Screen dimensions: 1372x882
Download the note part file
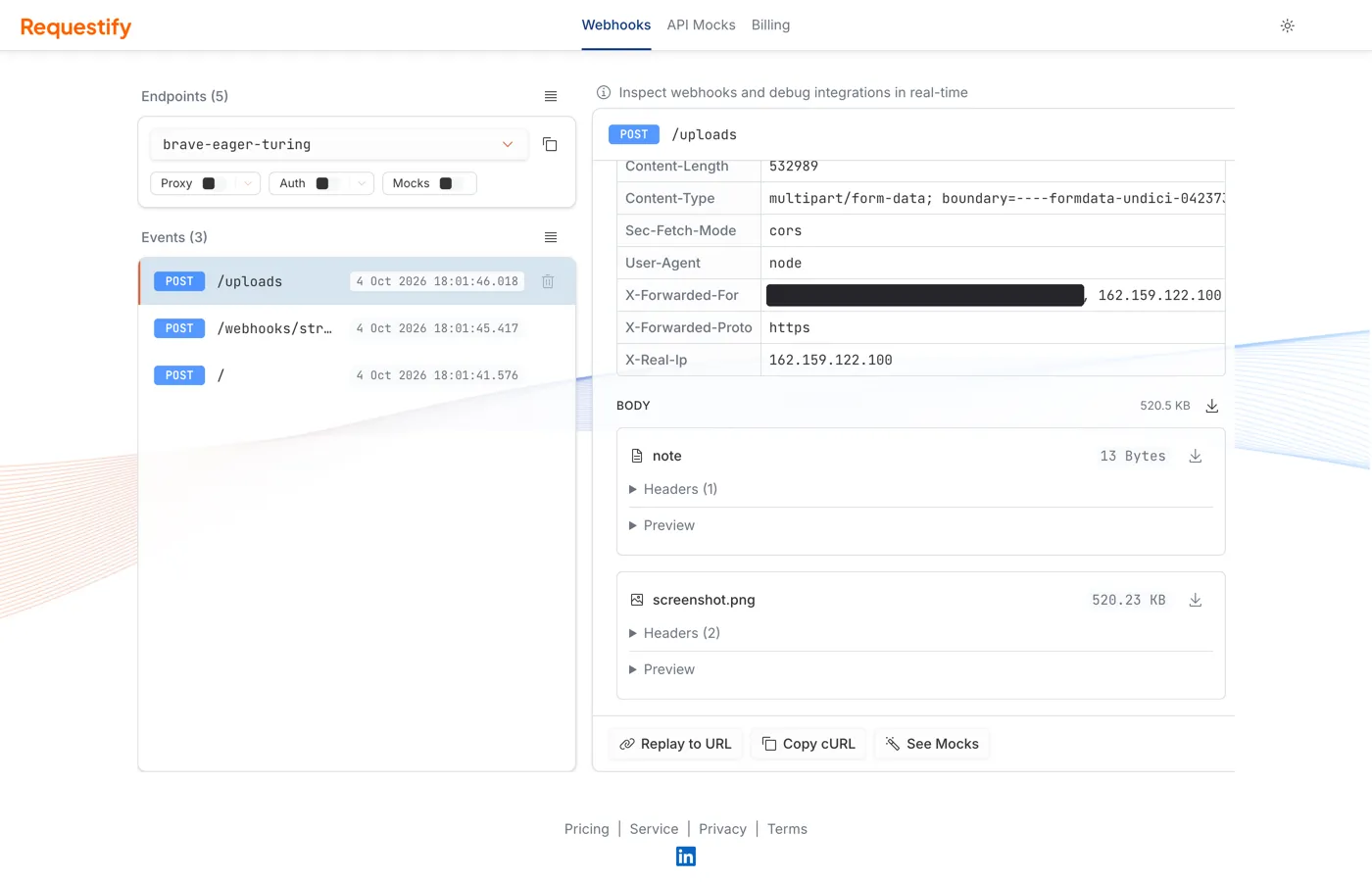1195,456
